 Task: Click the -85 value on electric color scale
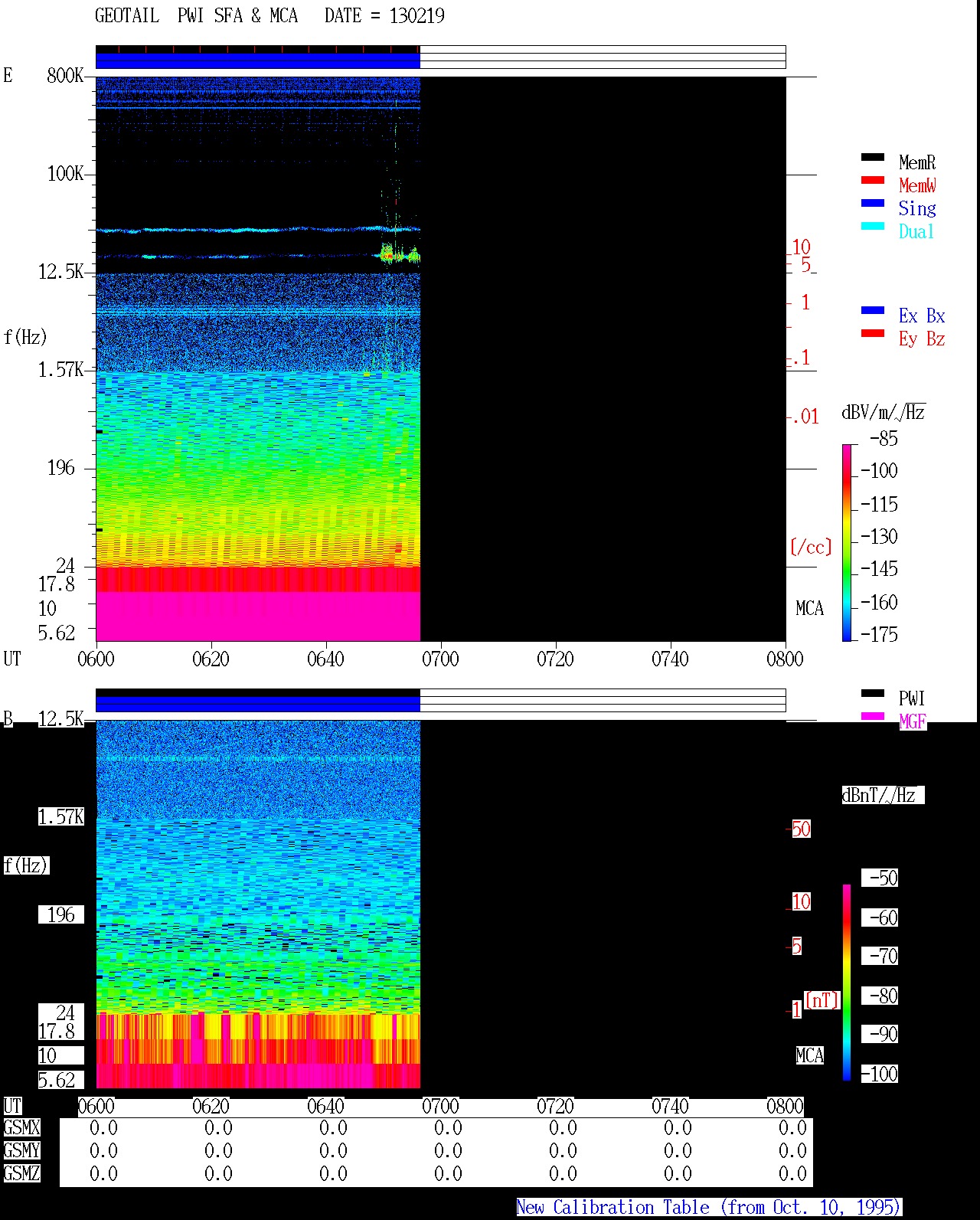click(884, 438)
